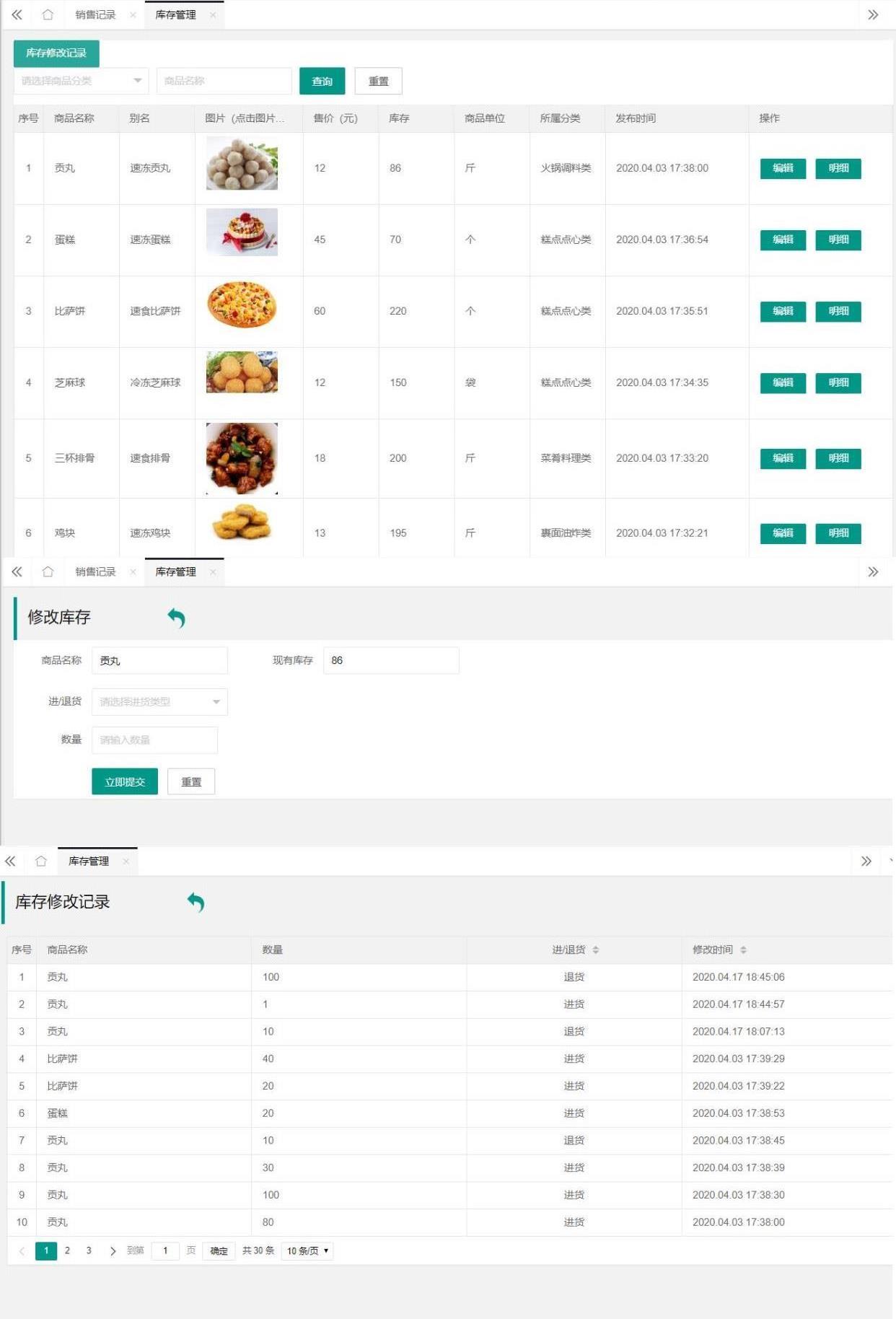The image size is (896, 1319).
Task: Open the 请选择商品分类 dropdown
Action: pos(81,81)
